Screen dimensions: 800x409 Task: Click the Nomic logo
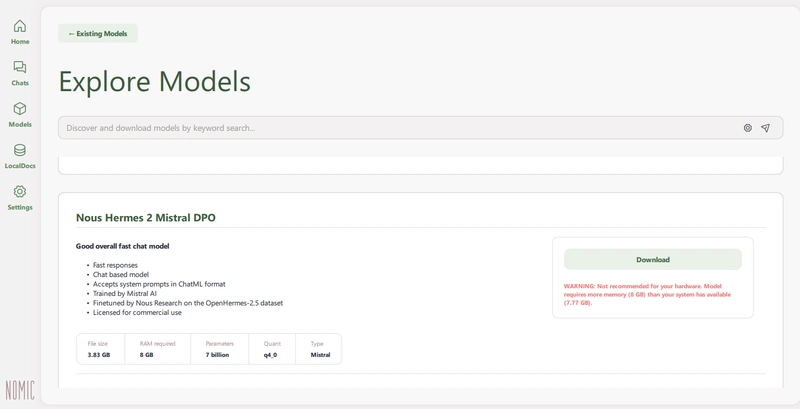pos(20,391)
